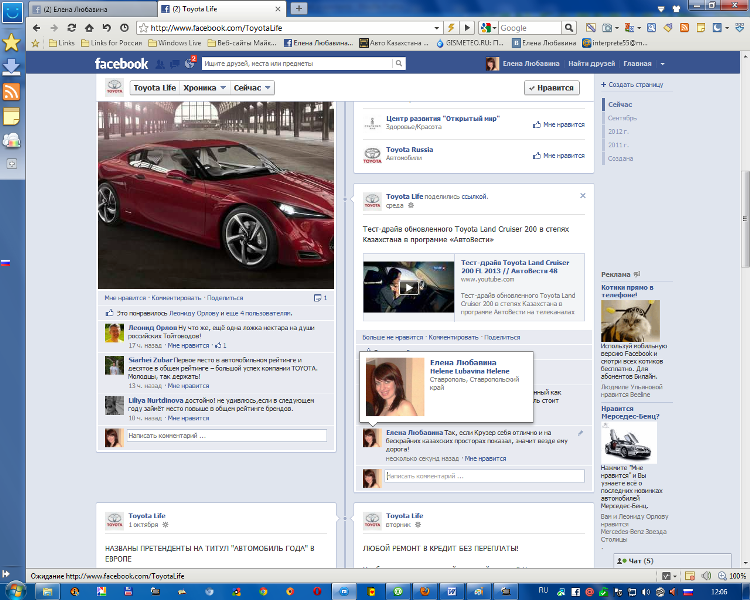Open the tab list dropdown arrow at top right

[x=661, y=9]
